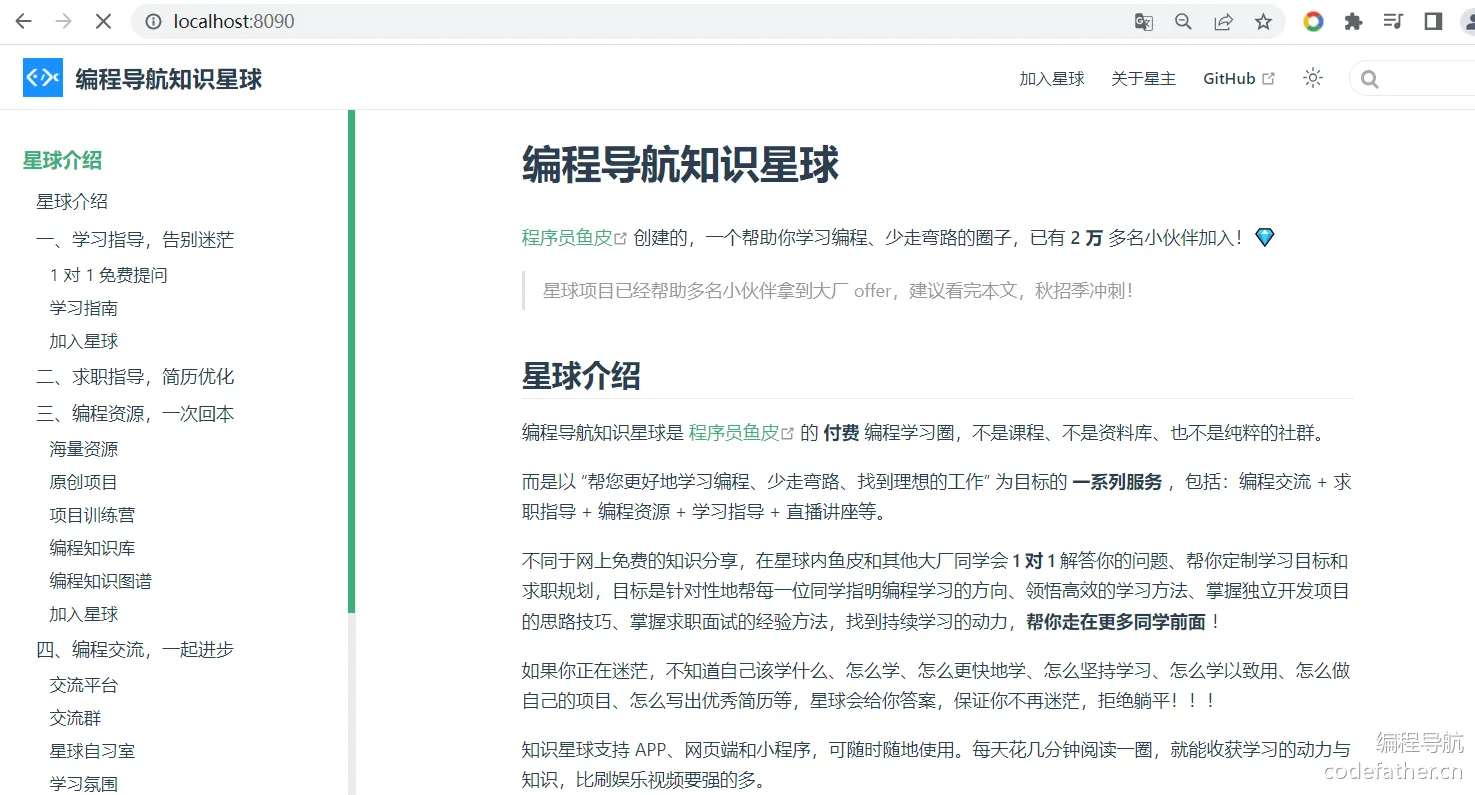This screenshot has height=795, width=1475.
Task: Click the diamond emoji after 小伙伴加入
Action: point(1265,238)
